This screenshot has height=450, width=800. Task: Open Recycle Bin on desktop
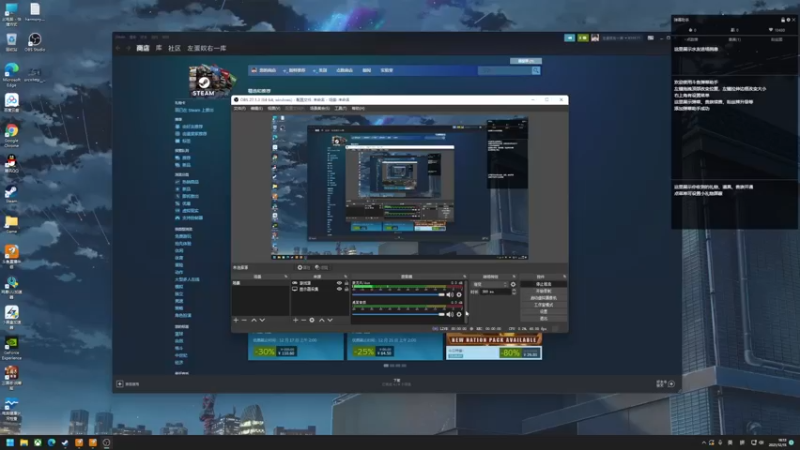click(11, 42)
